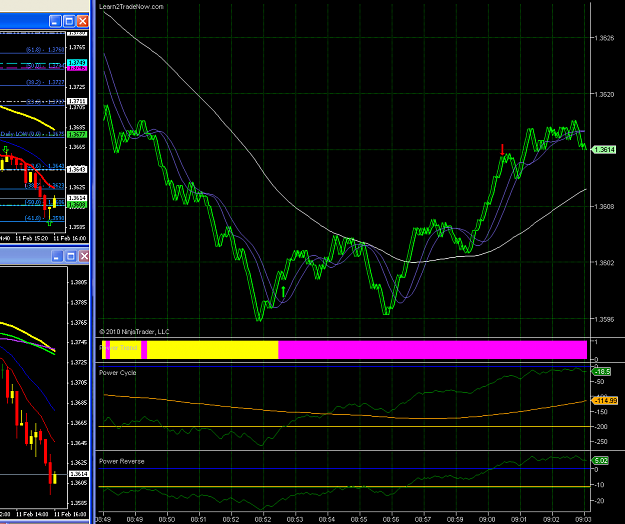Select the (61.8) - 1.3760 Fibonacci label
Screen dimensions: 625x524
point(45,49)
